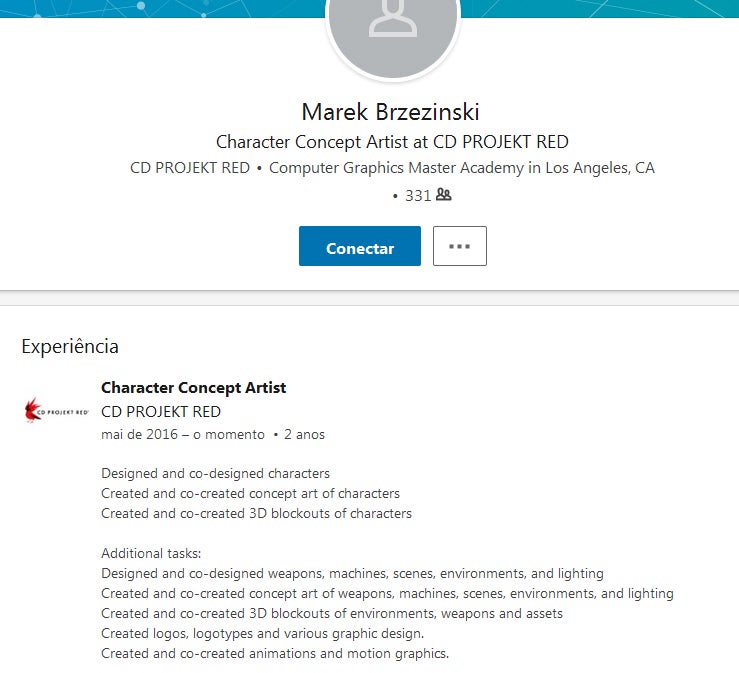Click the line Created logos, logotypes and various graphic design
Screen dimensions: 739x673
click(x=263, y=634)
